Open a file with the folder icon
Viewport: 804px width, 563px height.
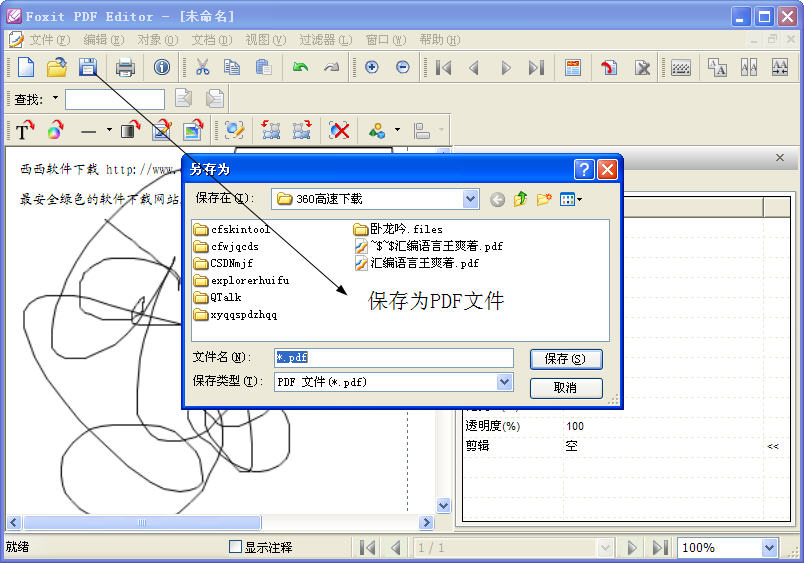pyautogui.click(x=57, y=67)
